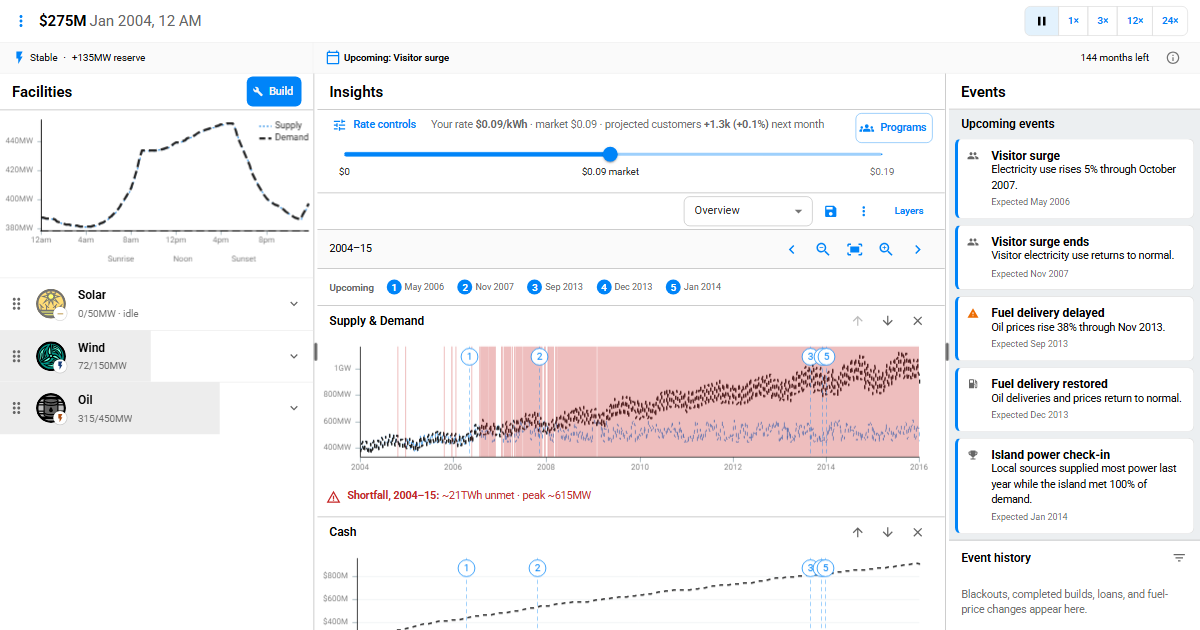Save the current chart view
This screenshot has height=630, width=1200.
click(x=831, y=211)
